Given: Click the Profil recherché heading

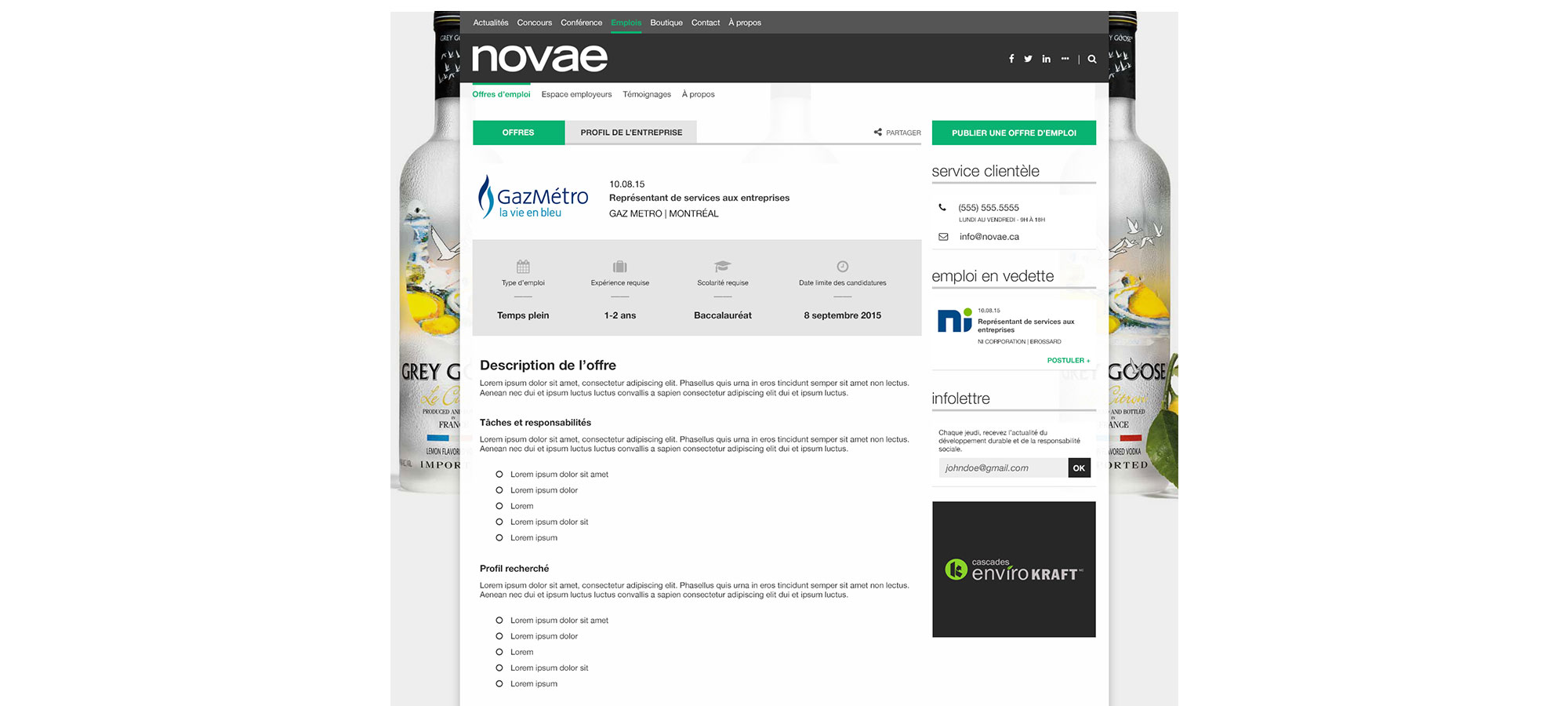Looking at the screenshot, I should [514, 569].
